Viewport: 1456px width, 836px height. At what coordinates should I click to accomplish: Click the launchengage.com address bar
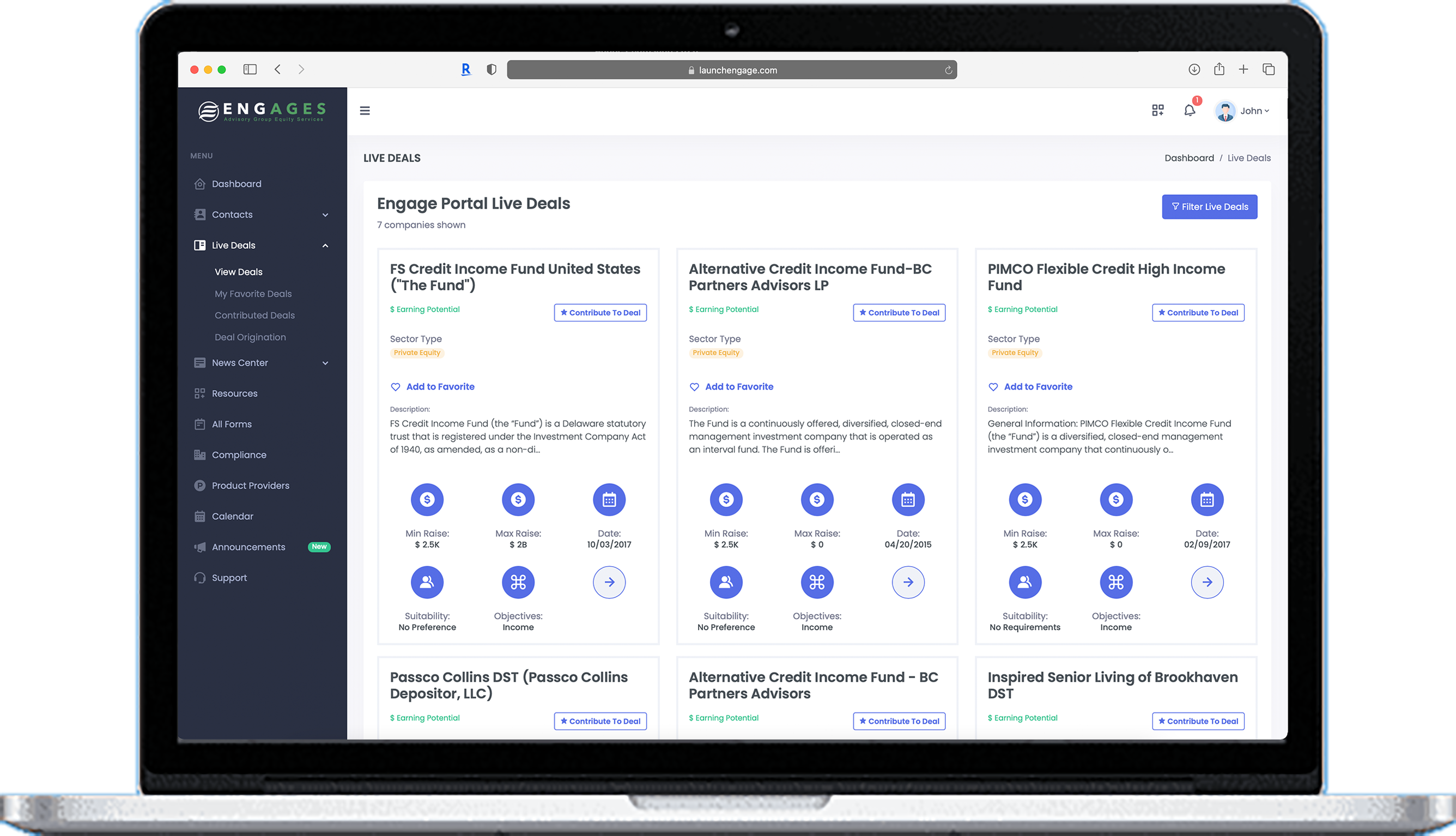[732, 70]
